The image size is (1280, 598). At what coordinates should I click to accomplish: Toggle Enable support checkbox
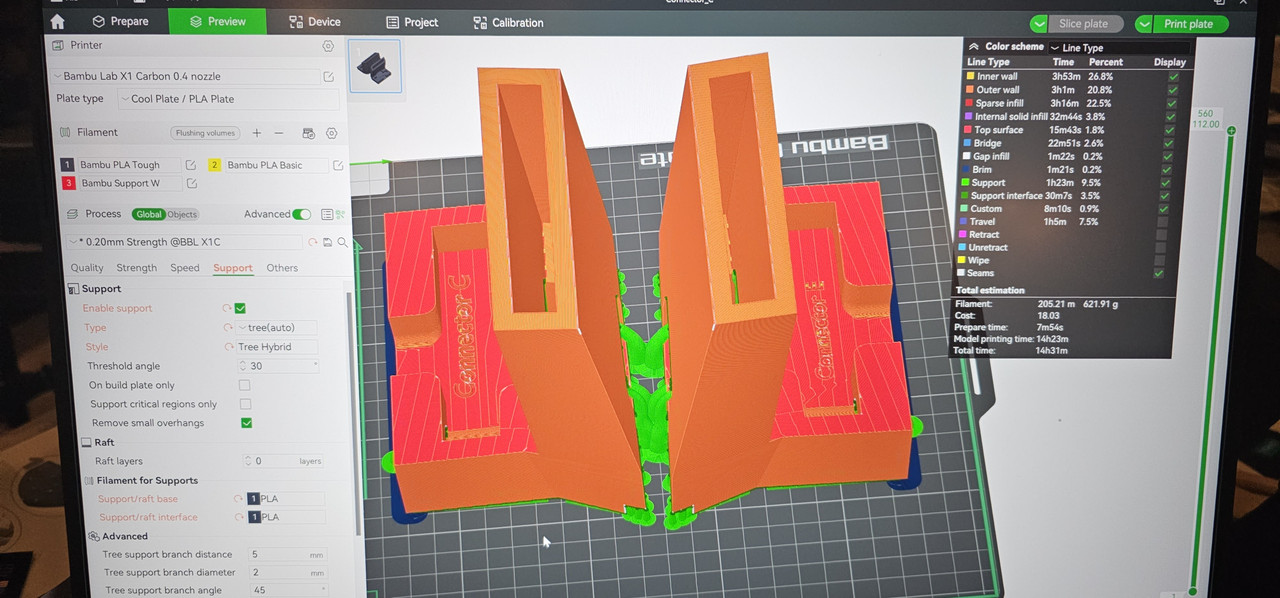(240, 308)
